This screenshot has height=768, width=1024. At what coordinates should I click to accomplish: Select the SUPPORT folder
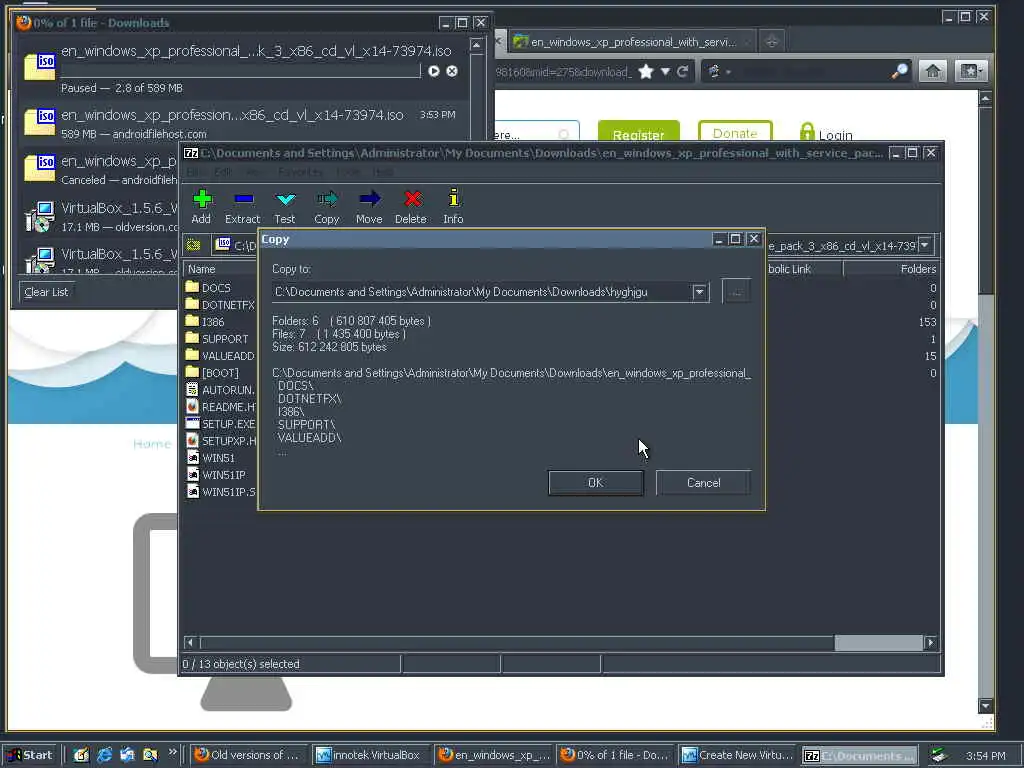pyautogui.click(x=217, y=339)
